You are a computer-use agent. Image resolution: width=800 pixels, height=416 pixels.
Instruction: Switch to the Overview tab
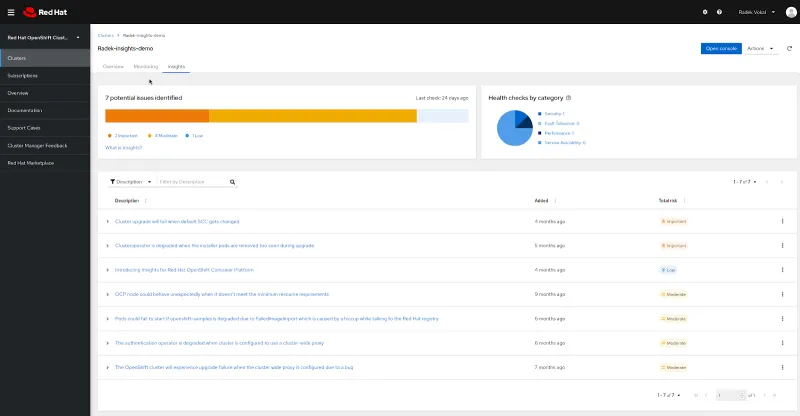click(x=113, y=66)
